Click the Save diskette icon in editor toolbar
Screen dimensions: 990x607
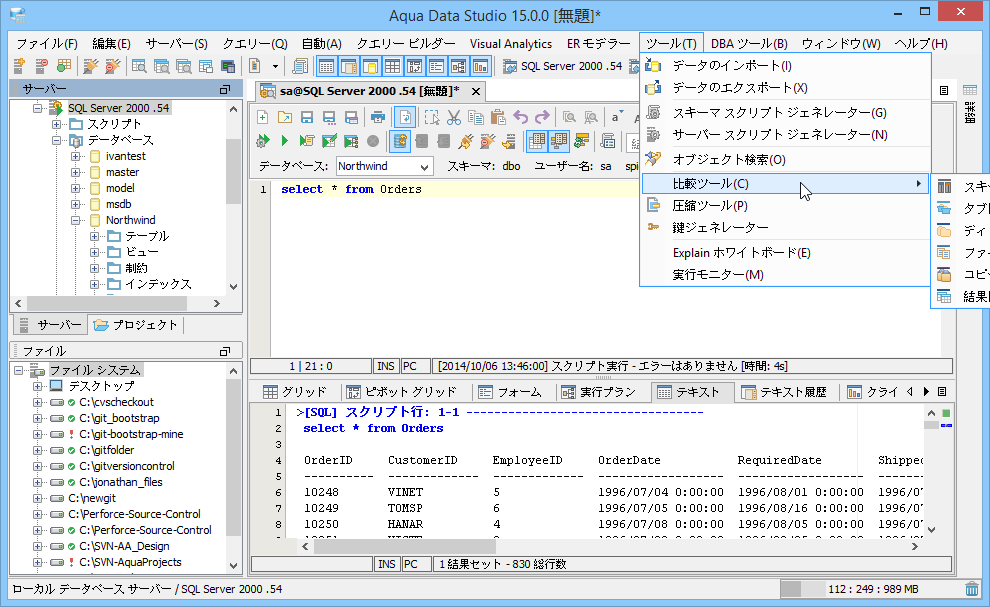(307, 117)
